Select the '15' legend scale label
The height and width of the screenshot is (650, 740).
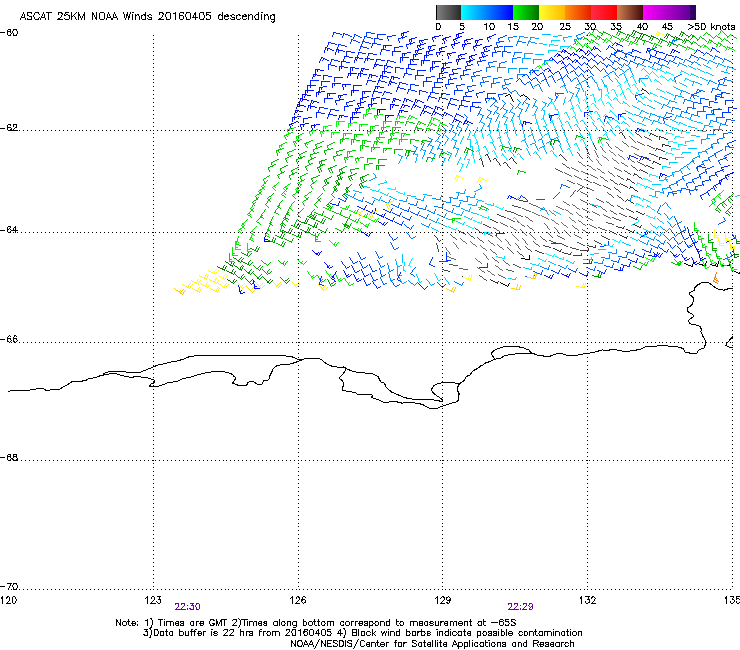coord(513,27)
